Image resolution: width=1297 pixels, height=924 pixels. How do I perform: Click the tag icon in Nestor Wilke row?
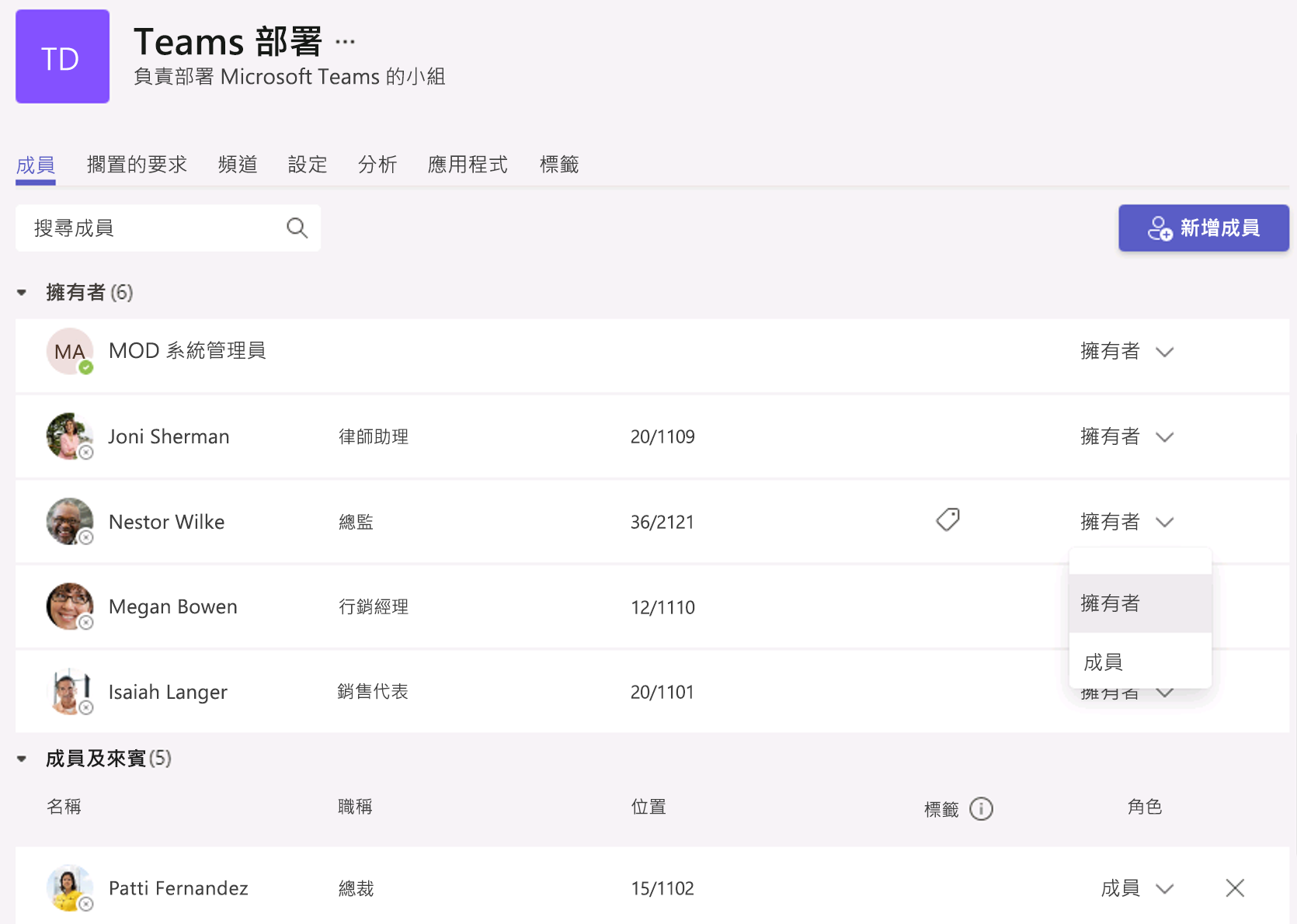[x=948, y=519]
